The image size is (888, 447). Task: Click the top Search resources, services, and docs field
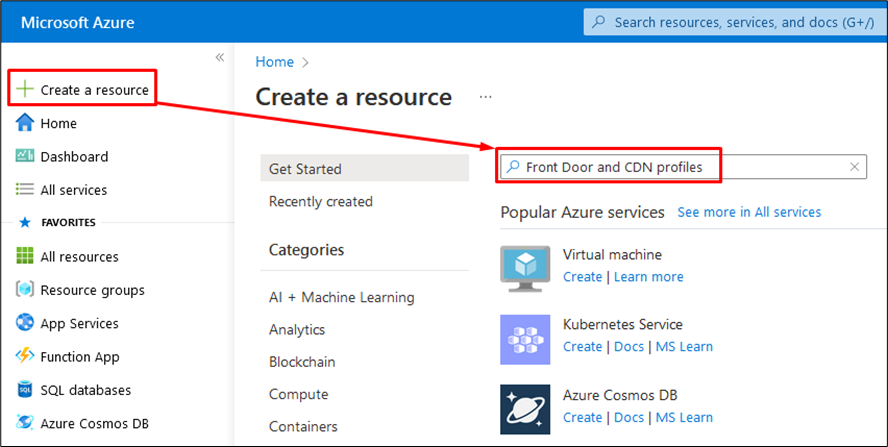point(735,22)
